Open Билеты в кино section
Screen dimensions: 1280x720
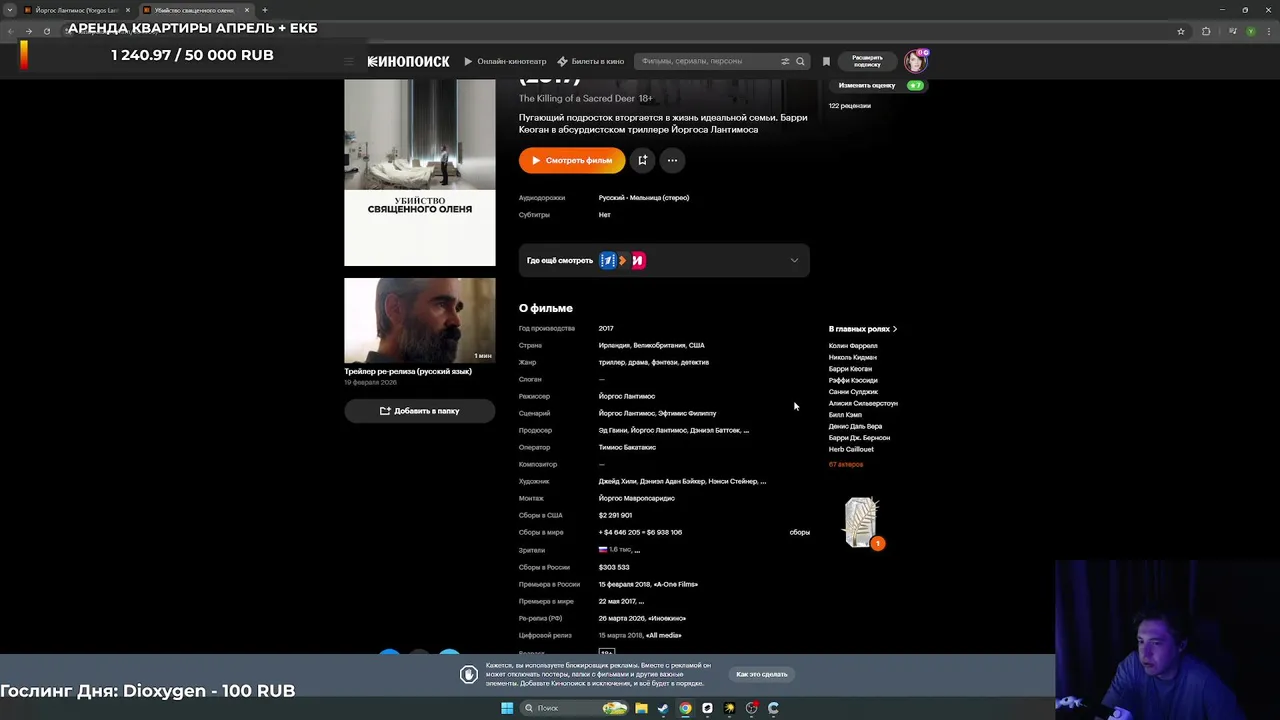click(591, 61)
